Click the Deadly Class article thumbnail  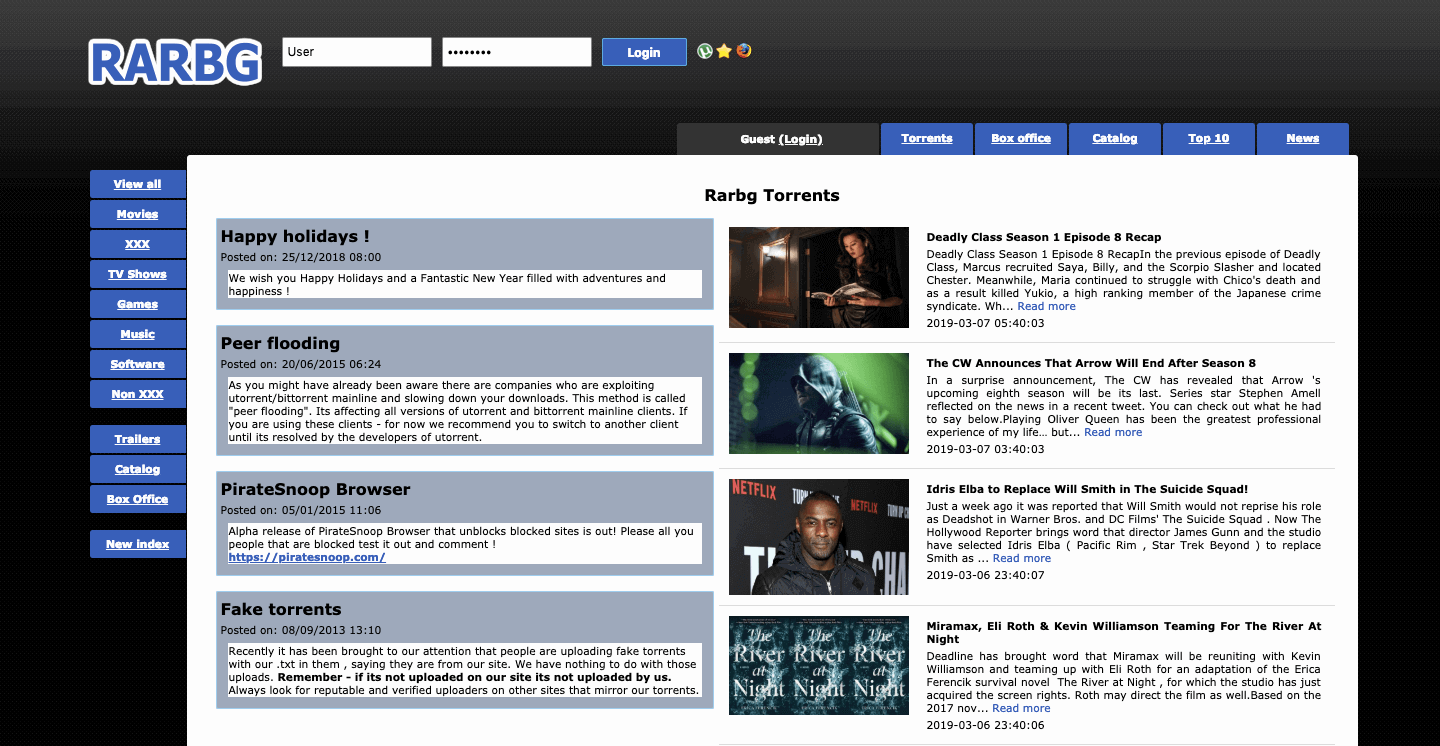(819, 277)
